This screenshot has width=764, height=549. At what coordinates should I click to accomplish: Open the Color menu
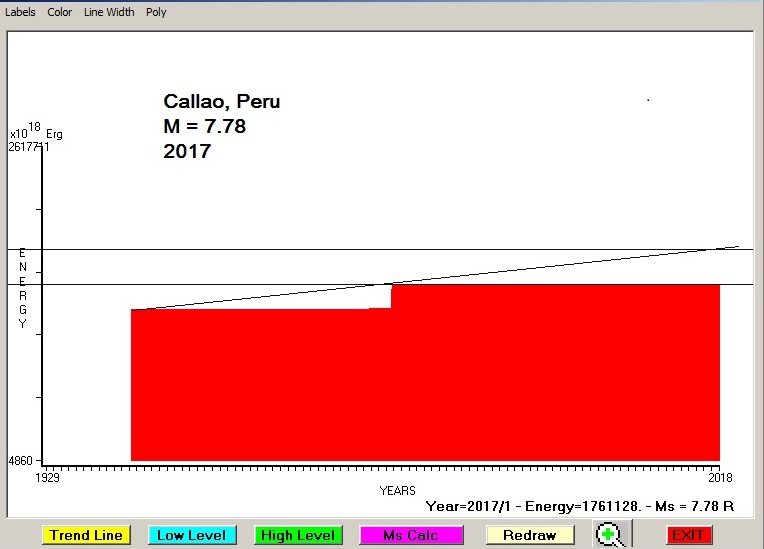click(x=60, y=12)
